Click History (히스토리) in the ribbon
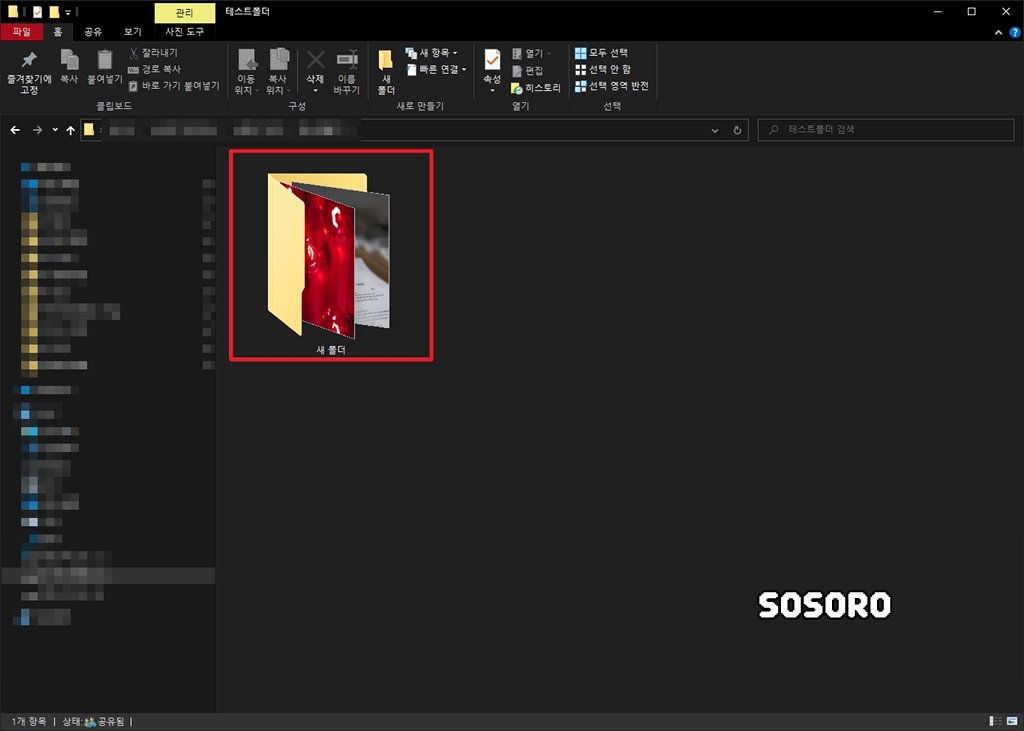The width and height of the screenshot is (1024, 731). tap(536, 88)
